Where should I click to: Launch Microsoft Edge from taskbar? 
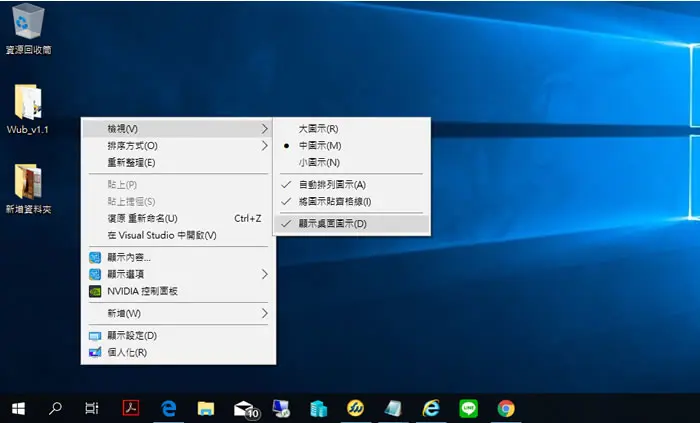tap(168, 408)
